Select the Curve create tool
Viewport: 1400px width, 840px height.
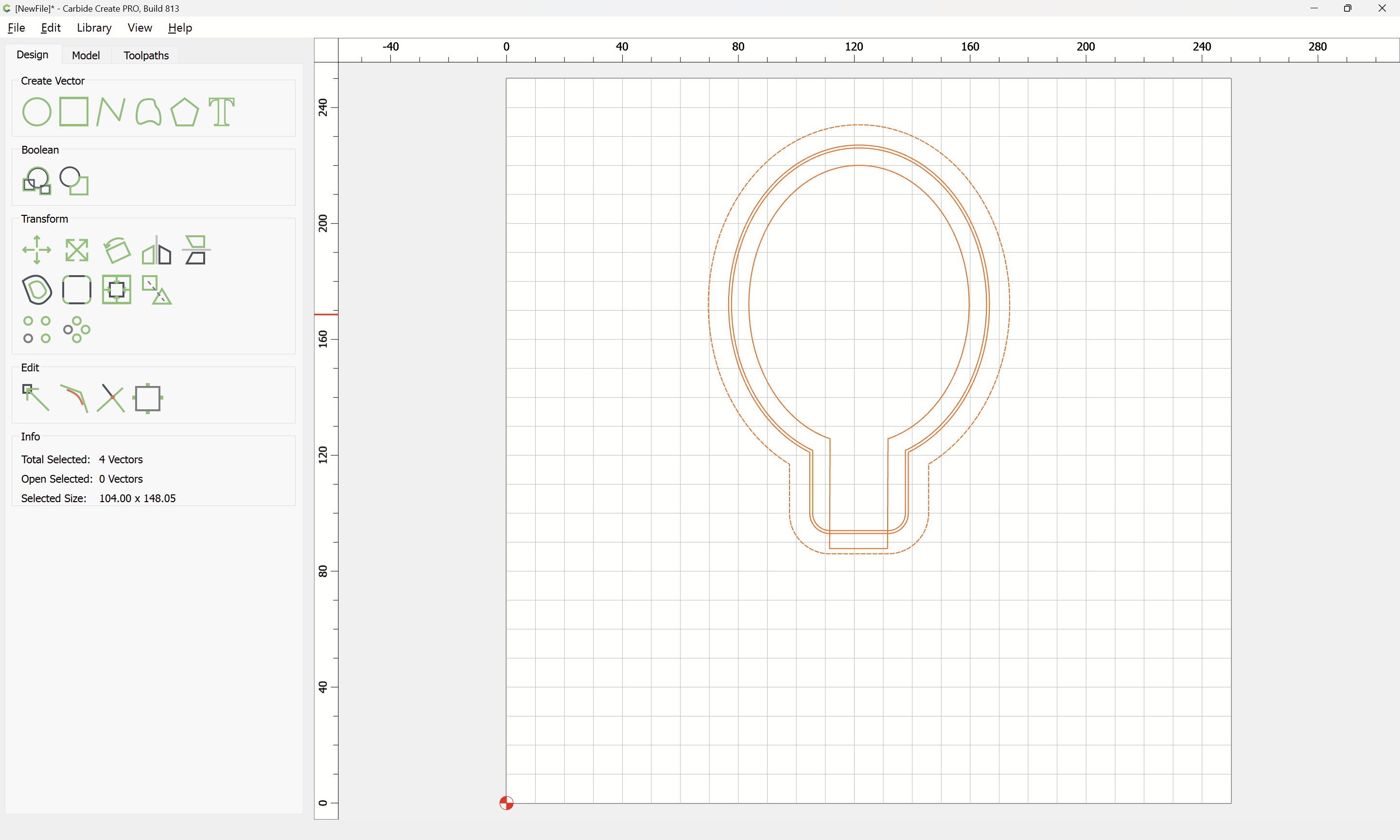[148, 111]
